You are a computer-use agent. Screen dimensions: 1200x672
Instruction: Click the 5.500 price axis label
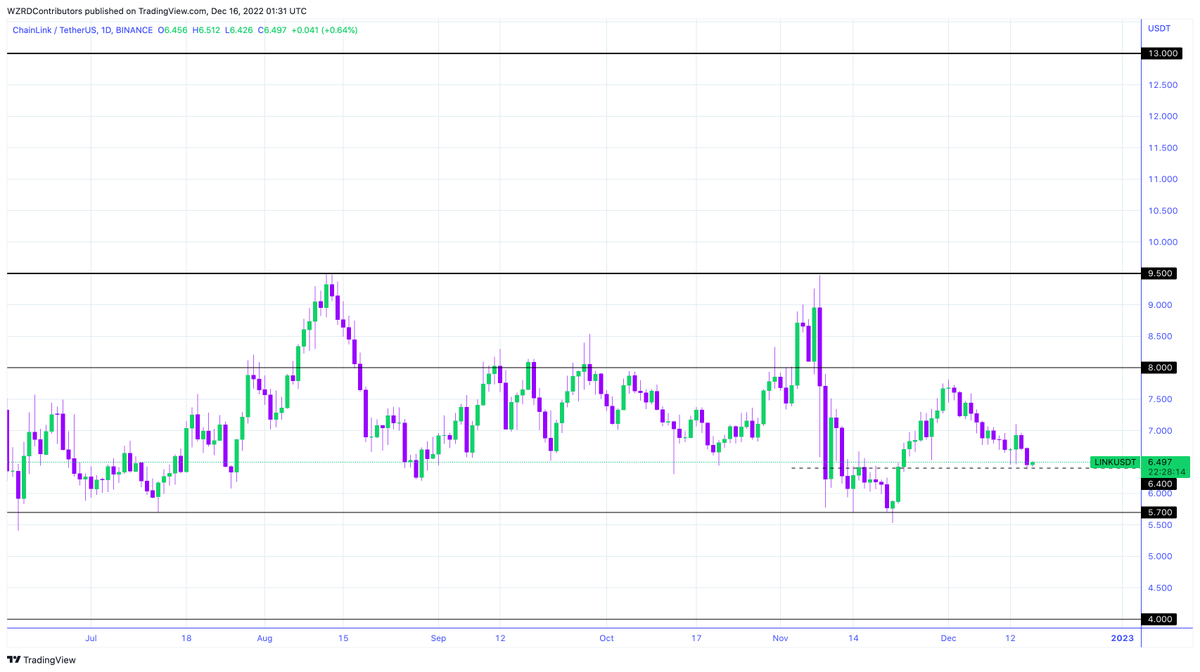coord(1160,525)
